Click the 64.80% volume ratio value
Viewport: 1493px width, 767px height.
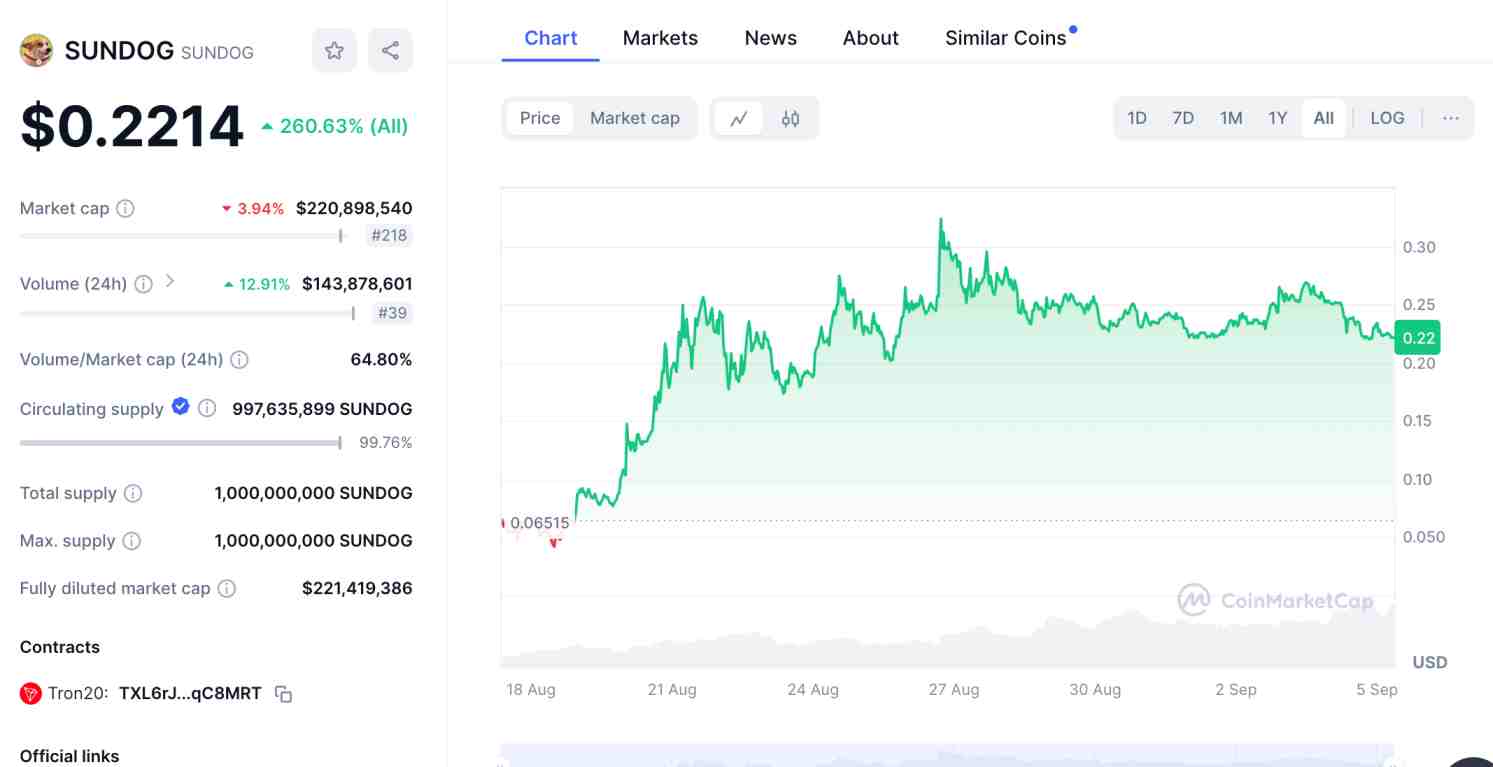coord(381,359)
